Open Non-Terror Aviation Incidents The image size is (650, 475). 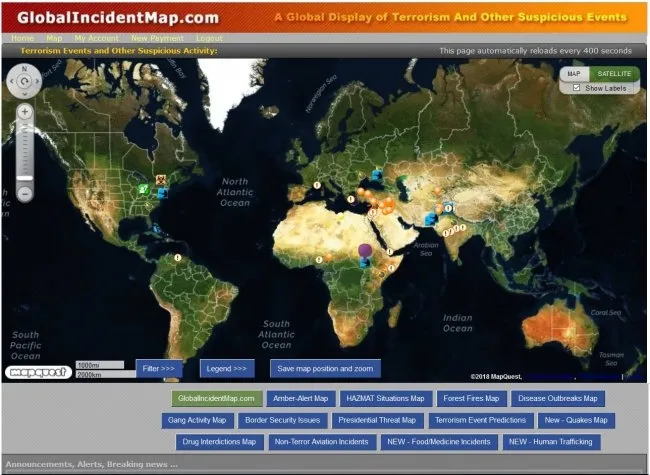point(322,442)
